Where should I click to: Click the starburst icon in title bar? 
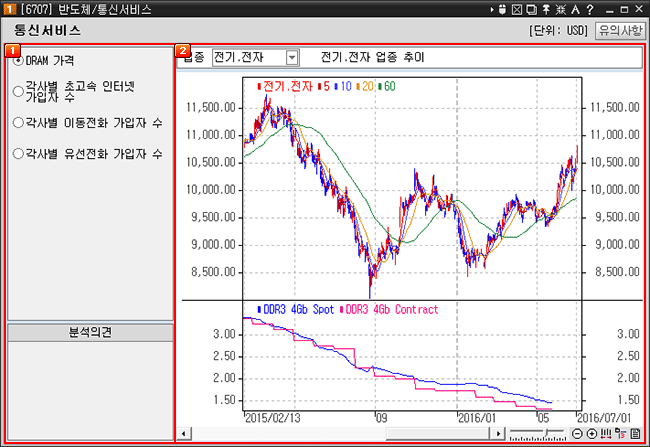pos(560,9)
